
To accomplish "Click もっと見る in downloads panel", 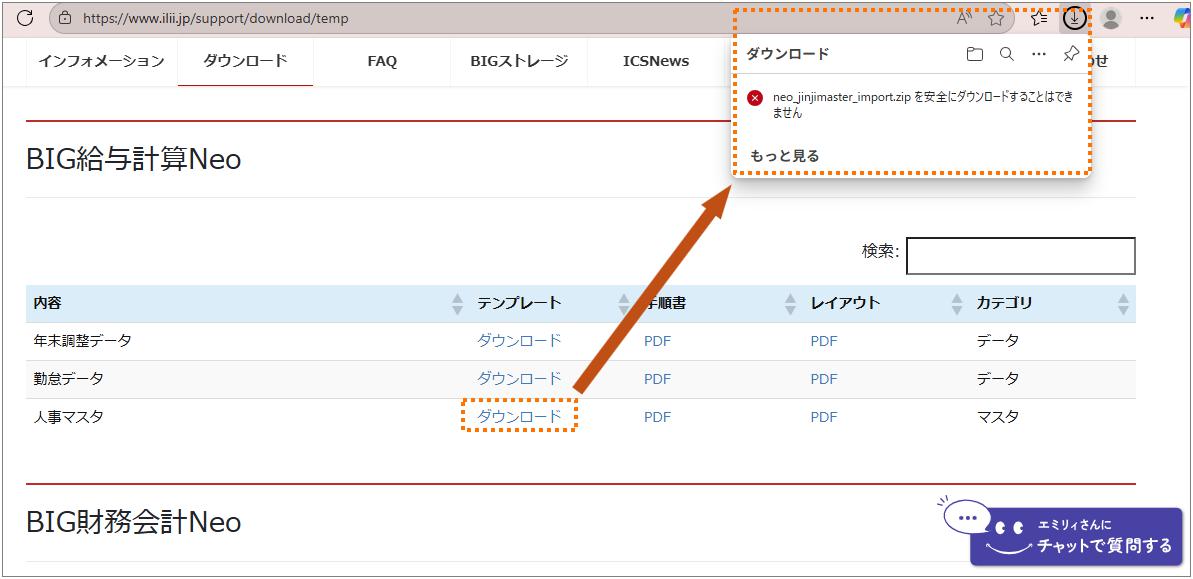I will (785, 156).
